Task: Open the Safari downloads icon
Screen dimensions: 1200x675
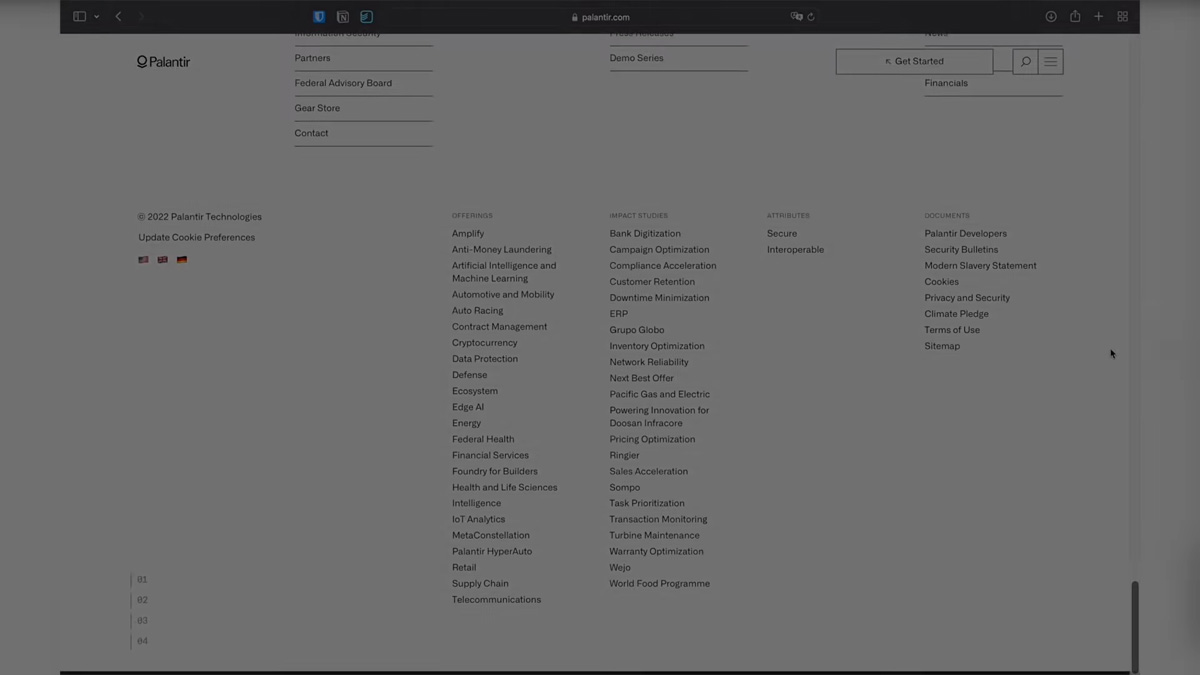Action: pos(1051,17)
